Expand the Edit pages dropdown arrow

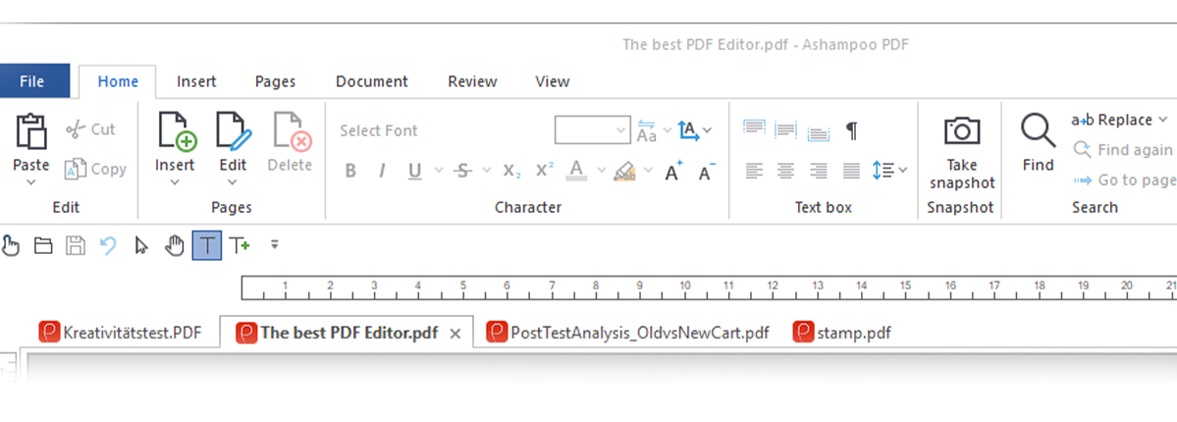(x=233, y=182)
